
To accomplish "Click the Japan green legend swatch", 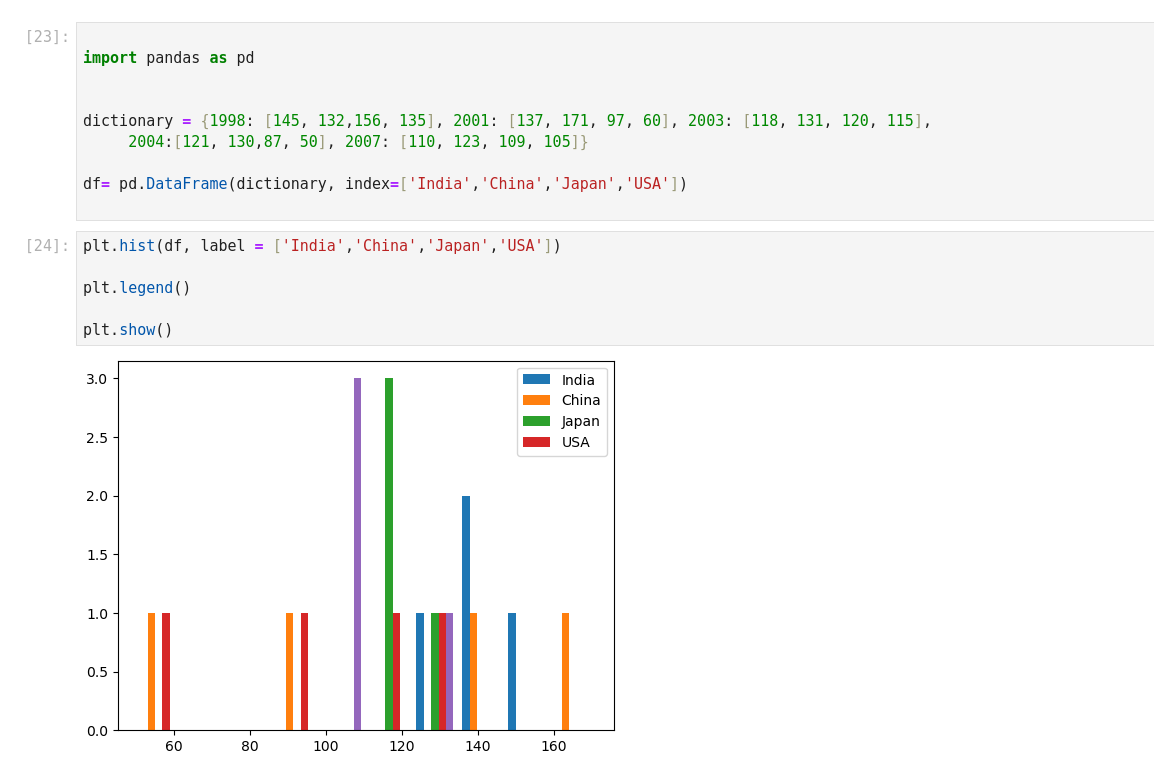I will [x=536, y=422].
